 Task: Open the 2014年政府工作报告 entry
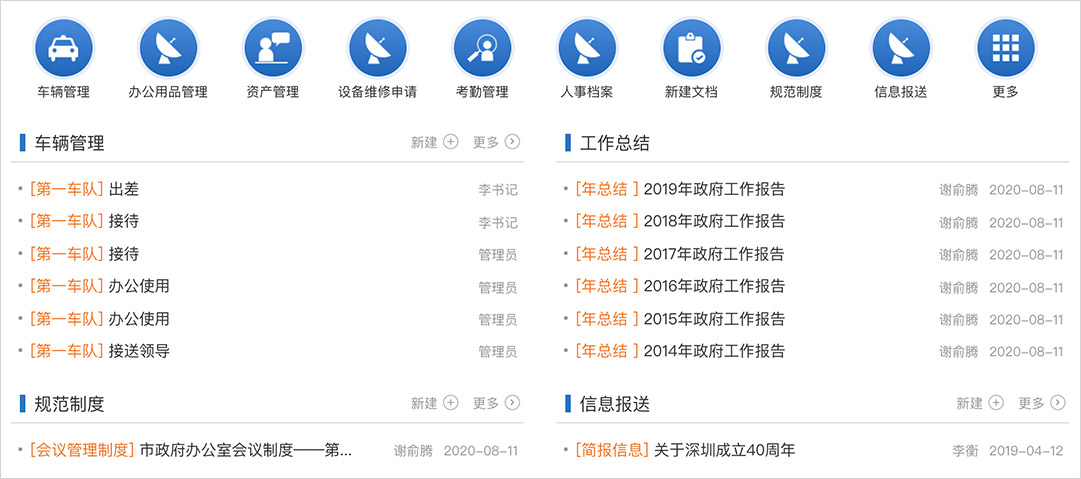click(x=714, y=351)
